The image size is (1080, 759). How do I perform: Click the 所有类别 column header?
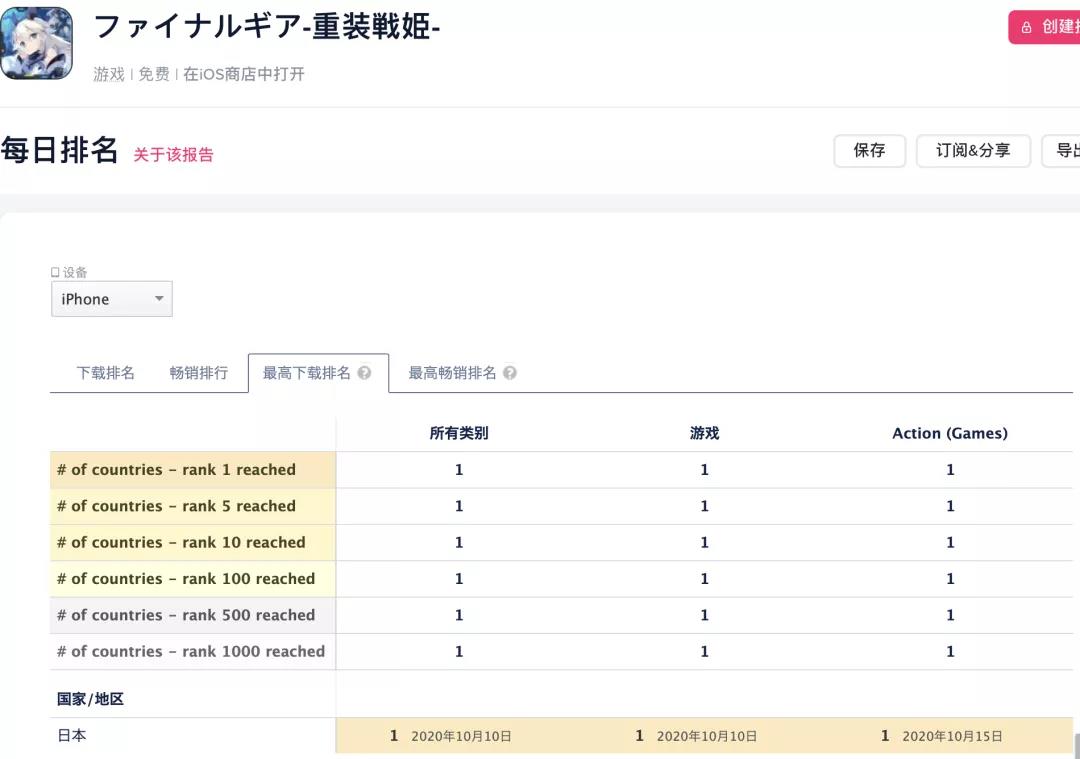pyautogui.click(x=458, y=432)
